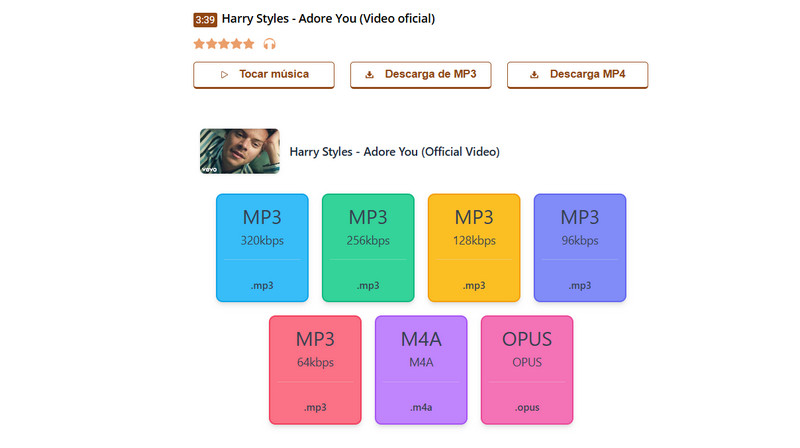Viewport: 800px width, 448px height.
Task: Choose the MP3 96kbps download card
Action: 580,247
